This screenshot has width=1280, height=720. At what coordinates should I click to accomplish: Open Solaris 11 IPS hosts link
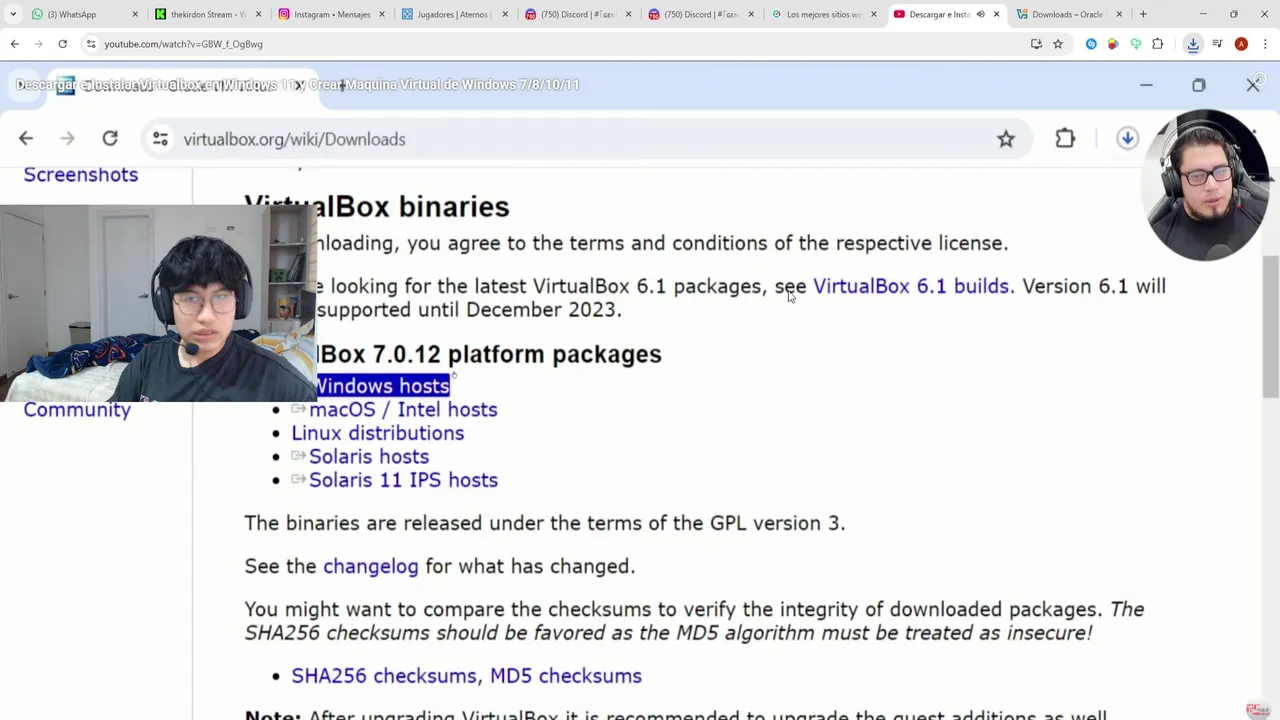click(403, 480)
